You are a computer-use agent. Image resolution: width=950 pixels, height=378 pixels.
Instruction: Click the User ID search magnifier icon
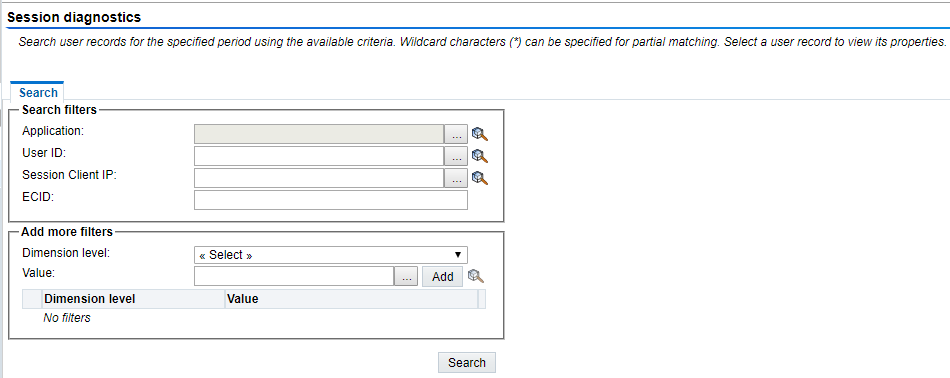click(x=480, y=156)
